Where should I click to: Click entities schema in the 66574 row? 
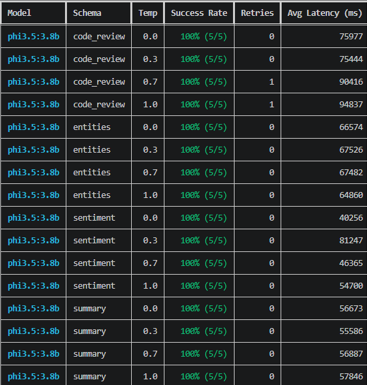coord(92,127)
